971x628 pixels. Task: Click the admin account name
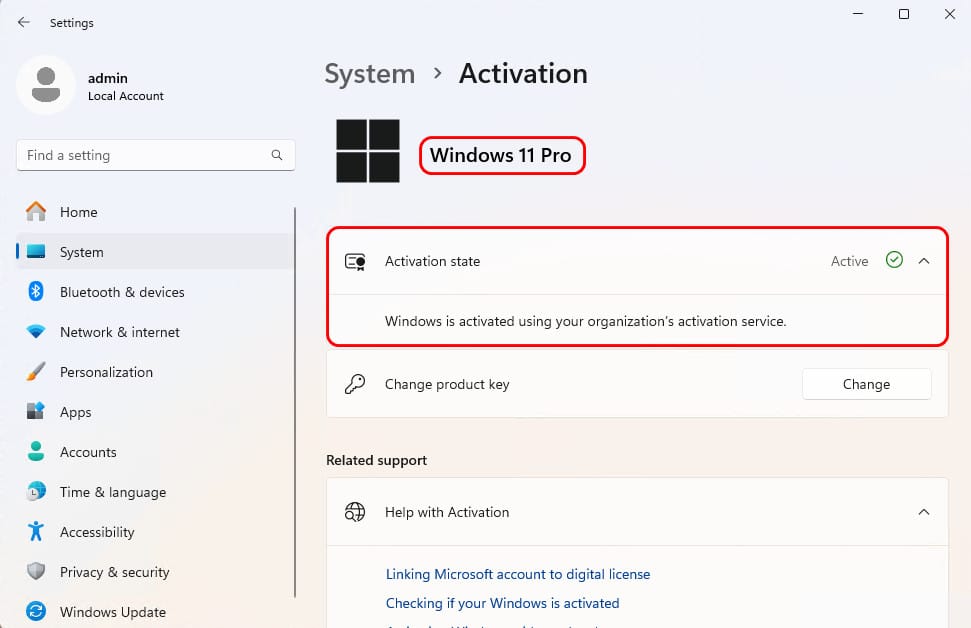click(108, 78)
